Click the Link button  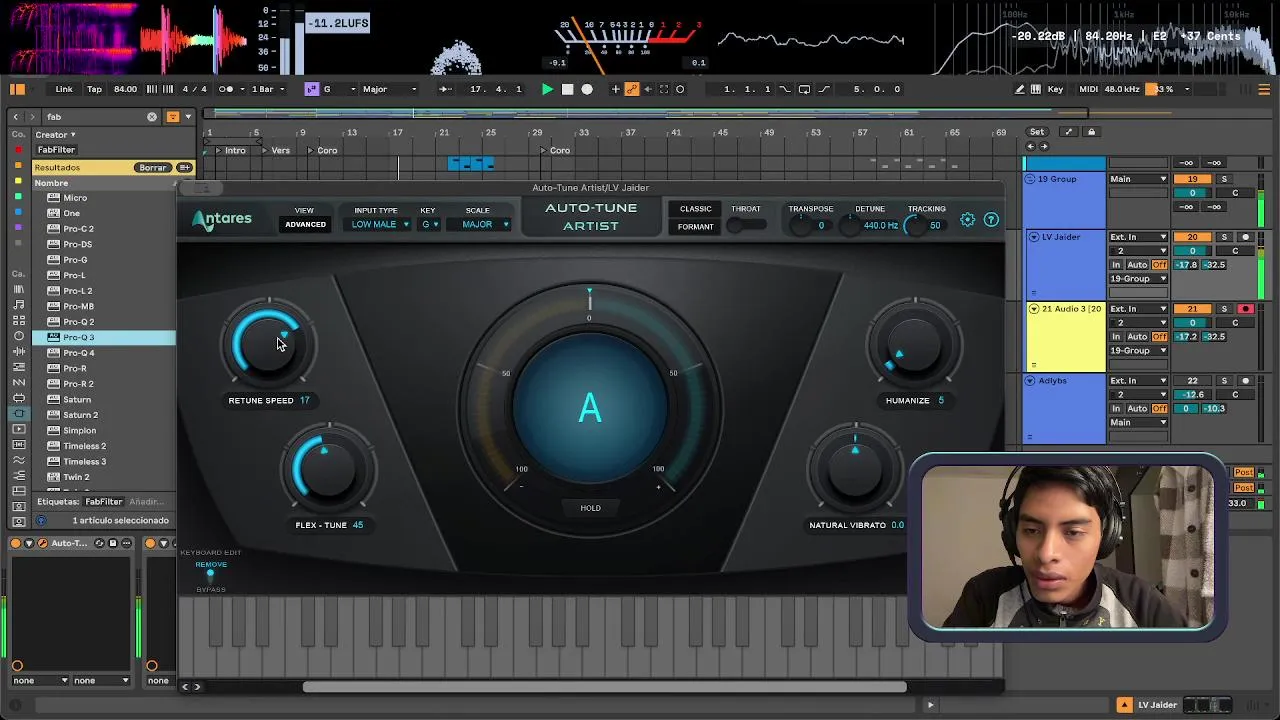coord(64,89)
